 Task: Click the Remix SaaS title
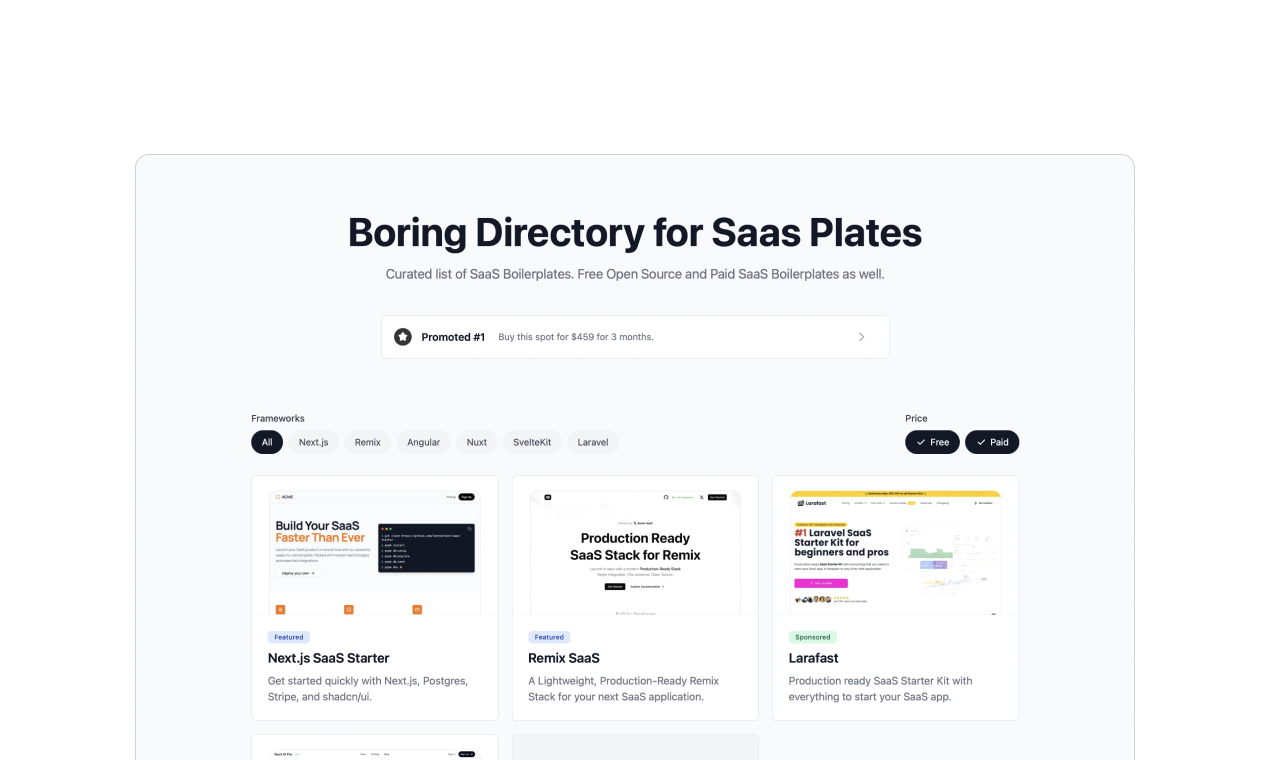tap(564, 658)
